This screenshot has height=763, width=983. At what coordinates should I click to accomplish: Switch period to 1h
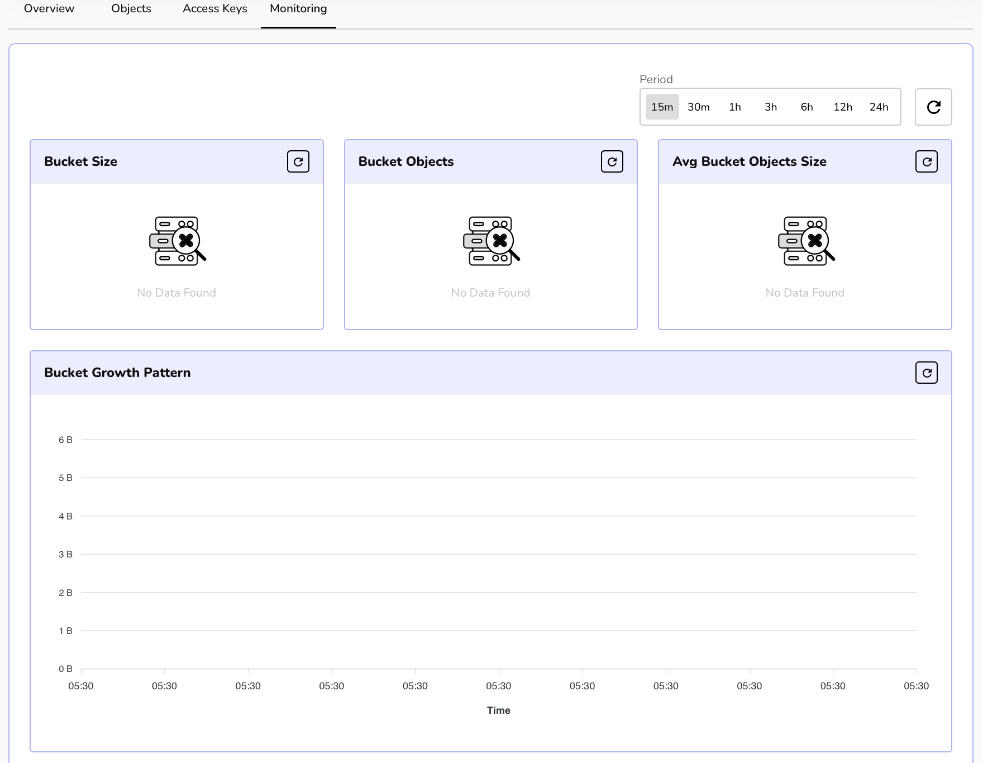coord(735,107)
